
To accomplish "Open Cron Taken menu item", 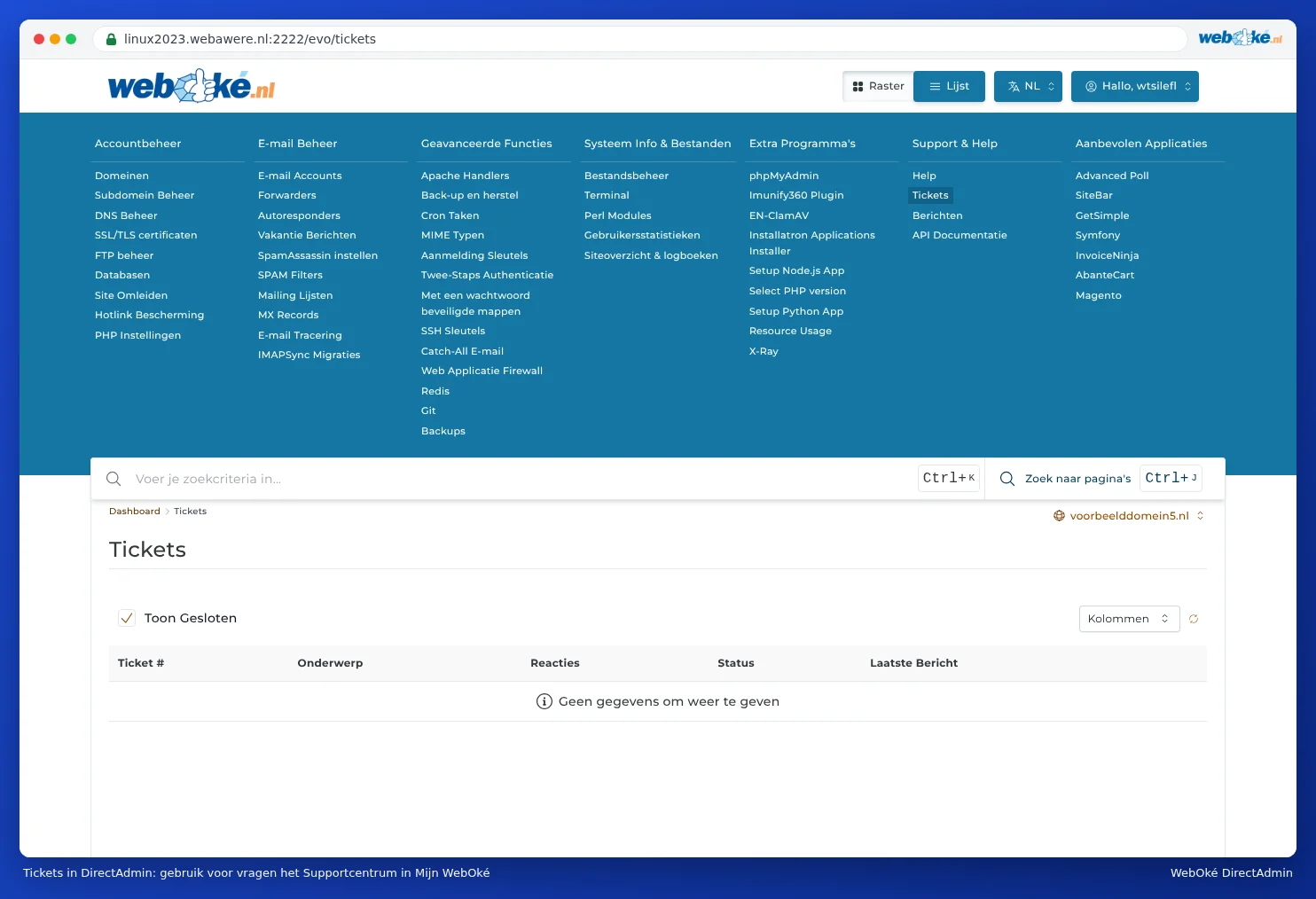I will click(450, 215).
